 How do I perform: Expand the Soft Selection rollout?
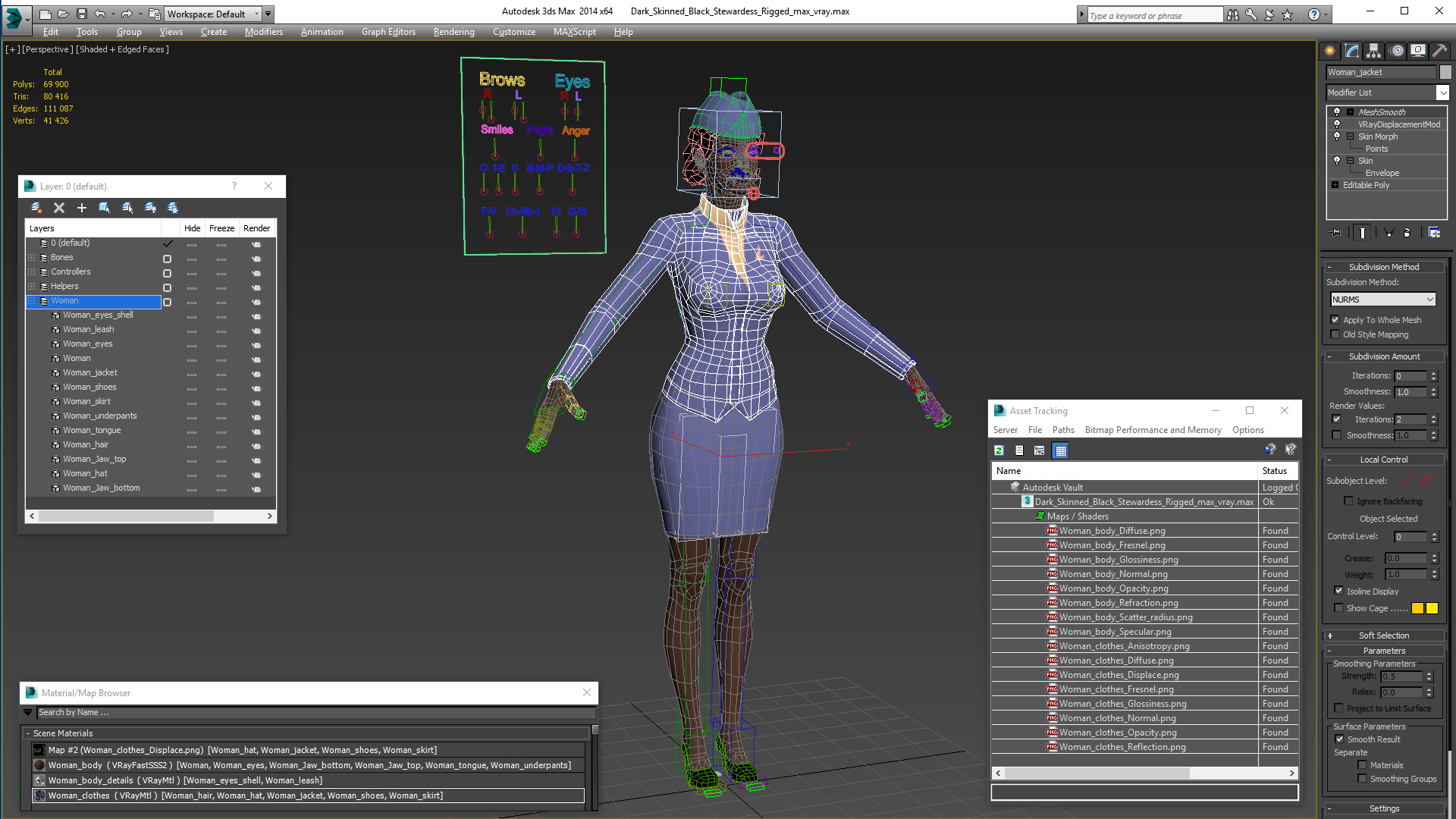click(1383, 635)
